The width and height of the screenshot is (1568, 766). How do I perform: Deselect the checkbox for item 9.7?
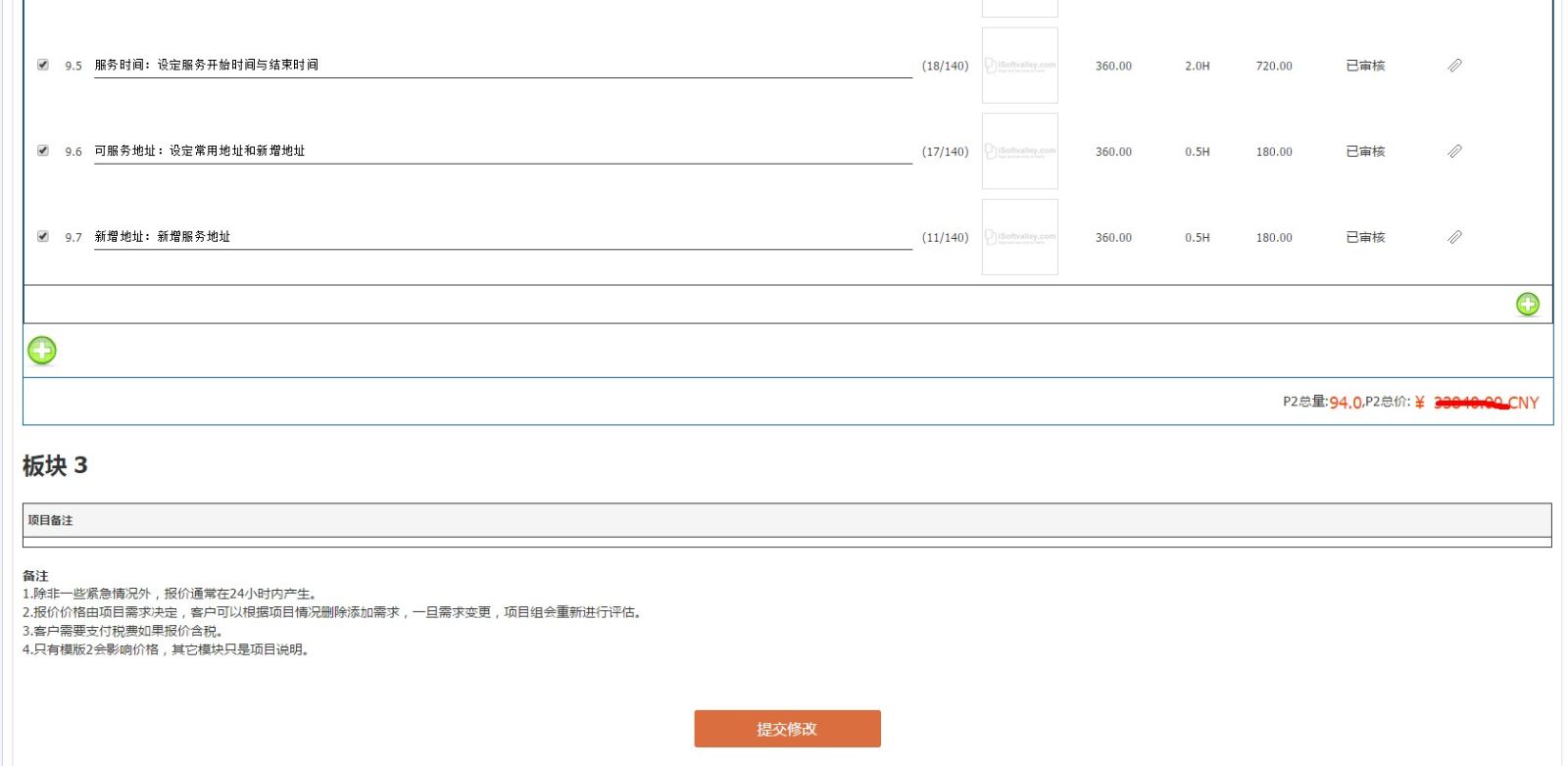43,236
